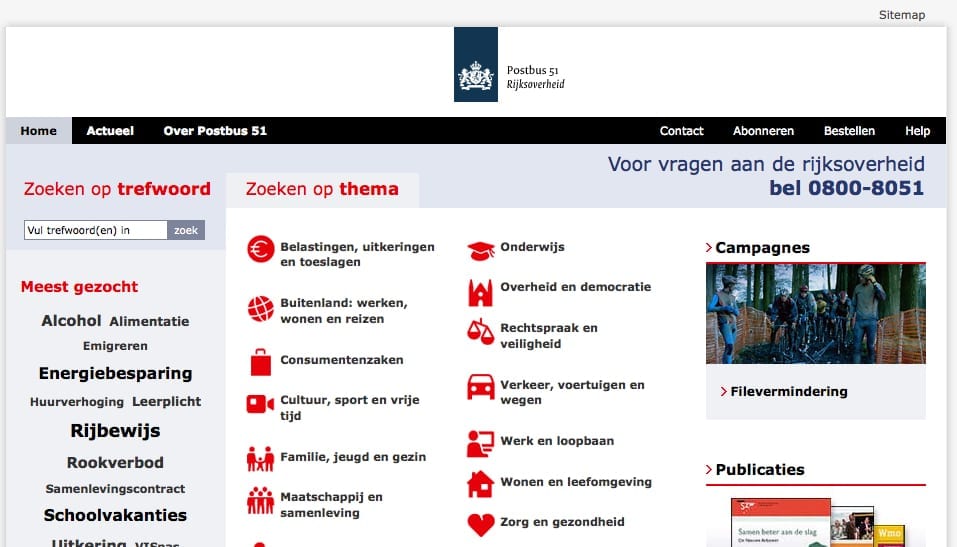Click the Leerplicht keyword link
The width and height of the screenshot is (957, 547).
coord(167,402)
